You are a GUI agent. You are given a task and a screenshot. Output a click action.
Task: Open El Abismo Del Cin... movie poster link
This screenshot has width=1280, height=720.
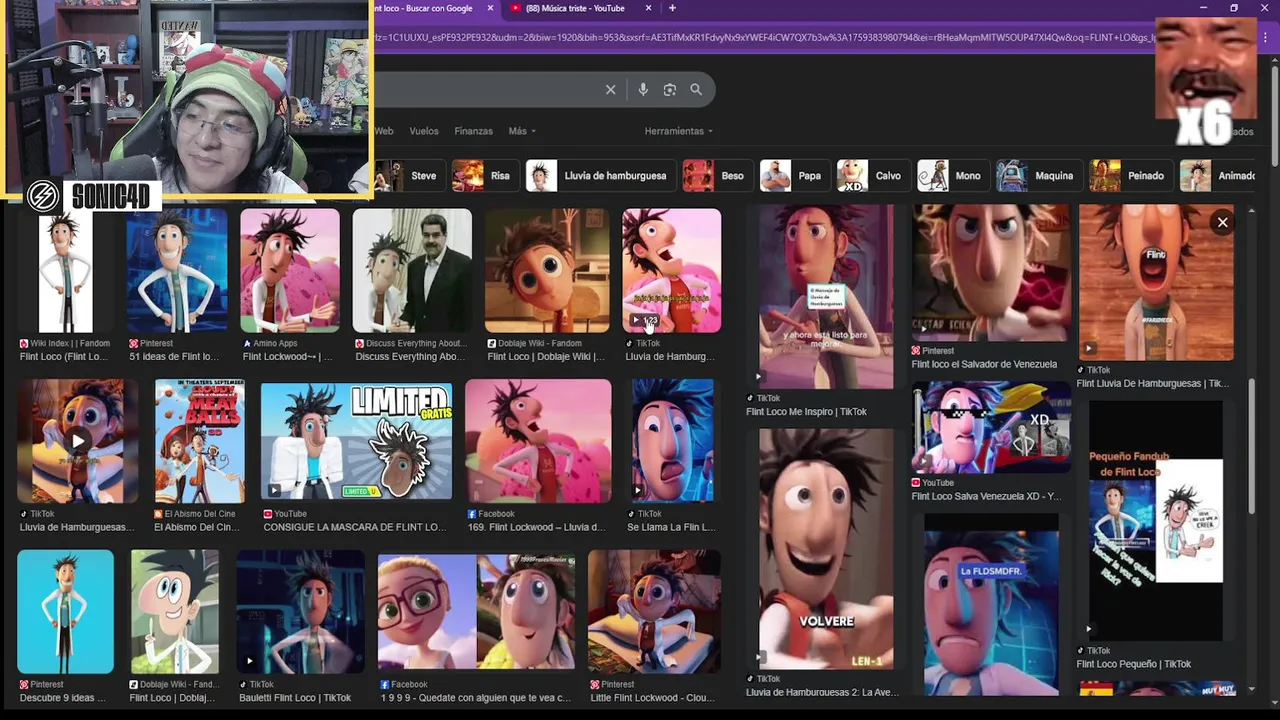pyautogui.click(x=196, y=528)
